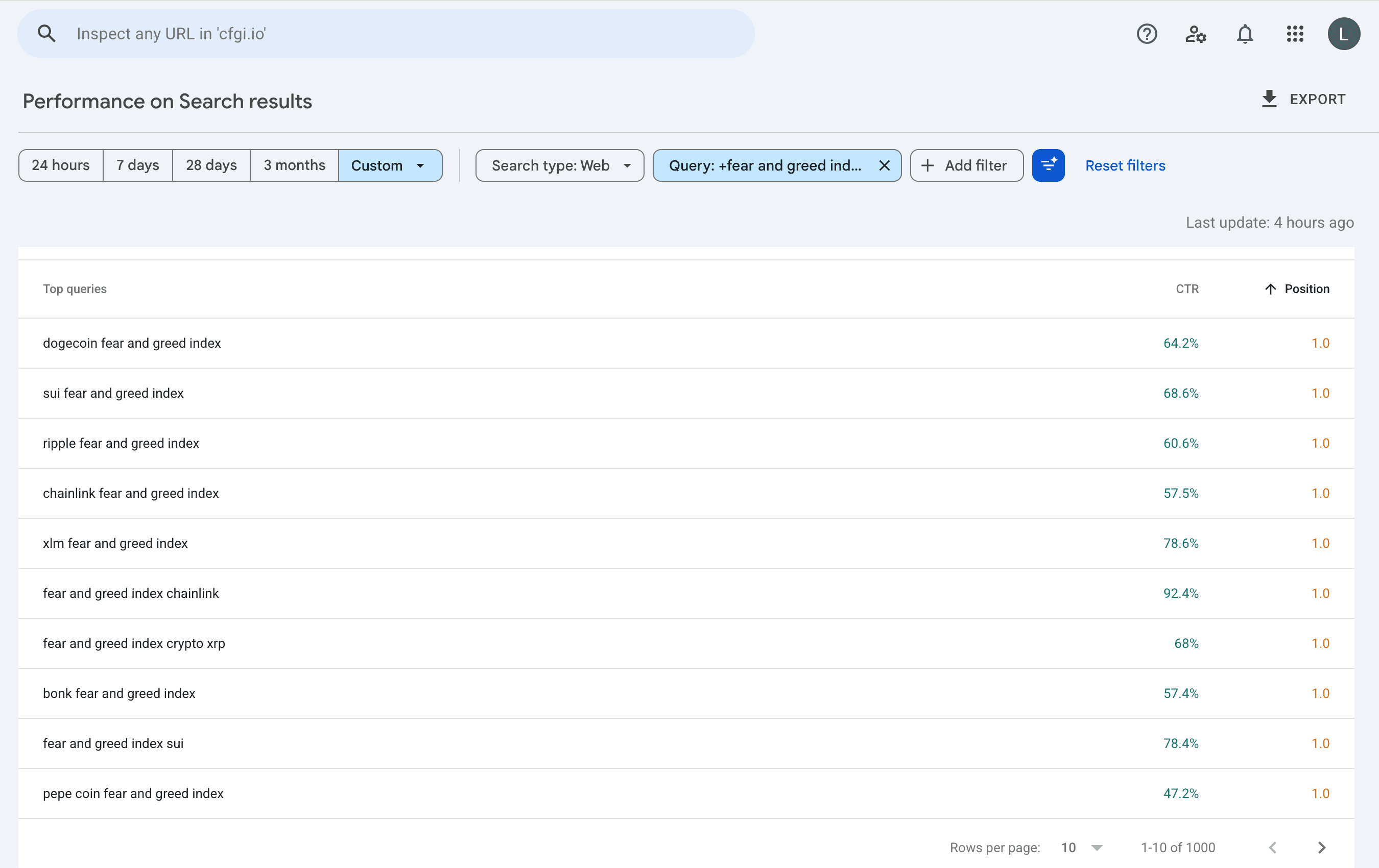Open users and permissions settings icon
This screenshot has width=1379, height=868.
coord(1195,34)
